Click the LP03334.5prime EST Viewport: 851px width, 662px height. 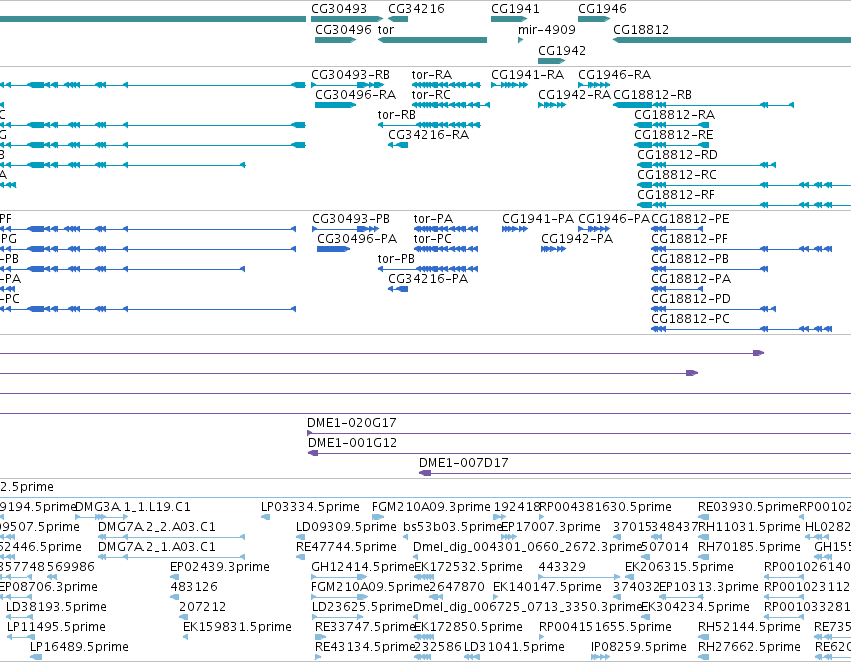click(x=265, y=517)
